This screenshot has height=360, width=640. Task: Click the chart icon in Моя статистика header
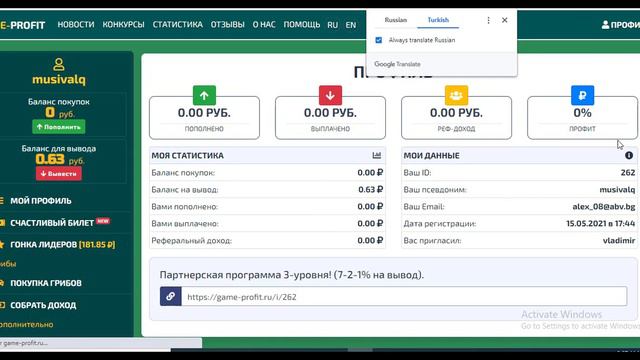[x=377, y=155]
